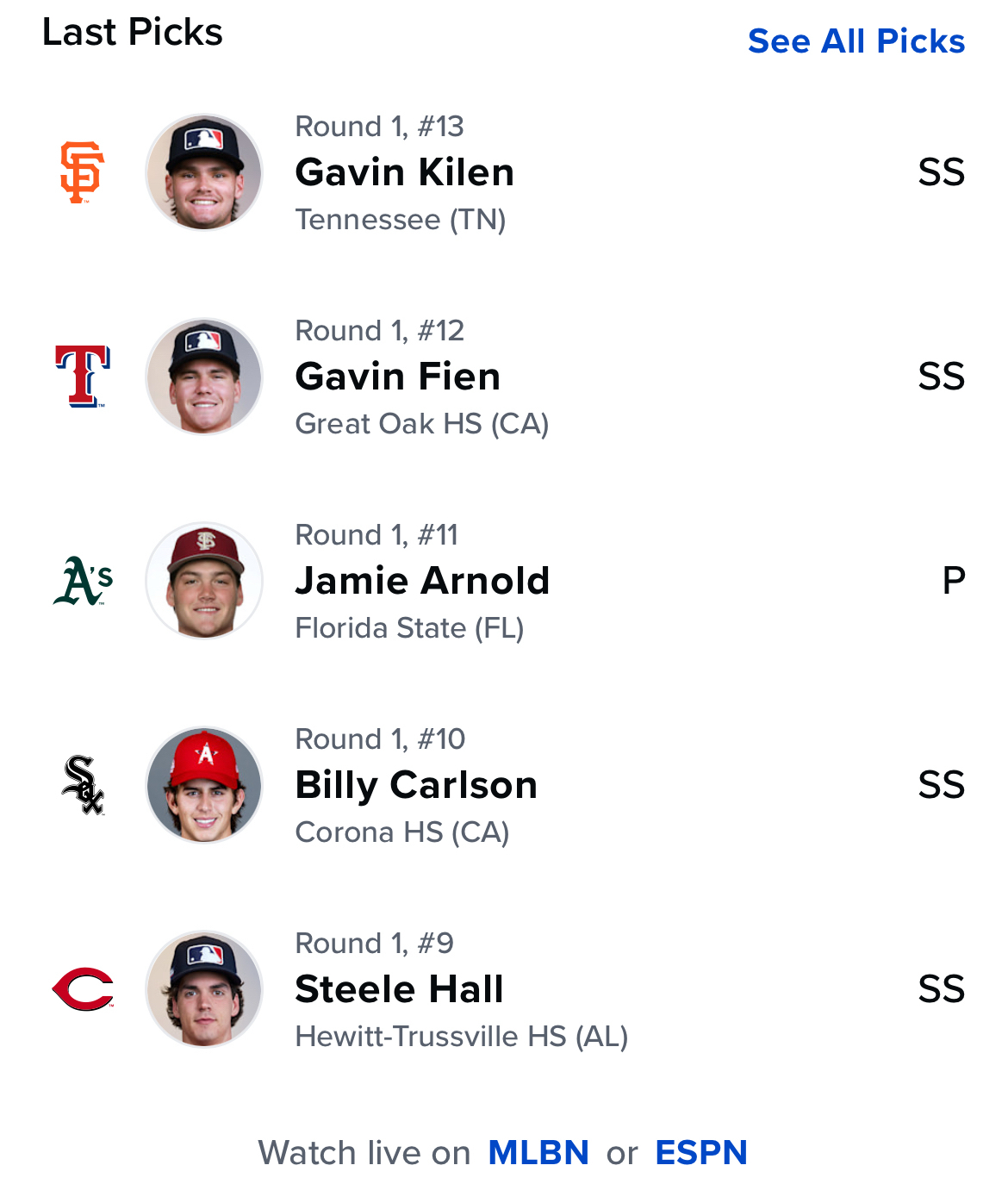Open Steele Hall's headshot photo
Image resolution: width=1008 pixels, height=1184 pixels.
(x=204, y=989)
